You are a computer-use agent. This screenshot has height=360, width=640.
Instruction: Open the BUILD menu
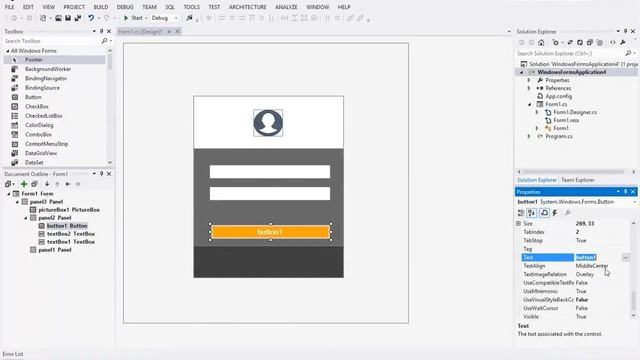[101, 7]
